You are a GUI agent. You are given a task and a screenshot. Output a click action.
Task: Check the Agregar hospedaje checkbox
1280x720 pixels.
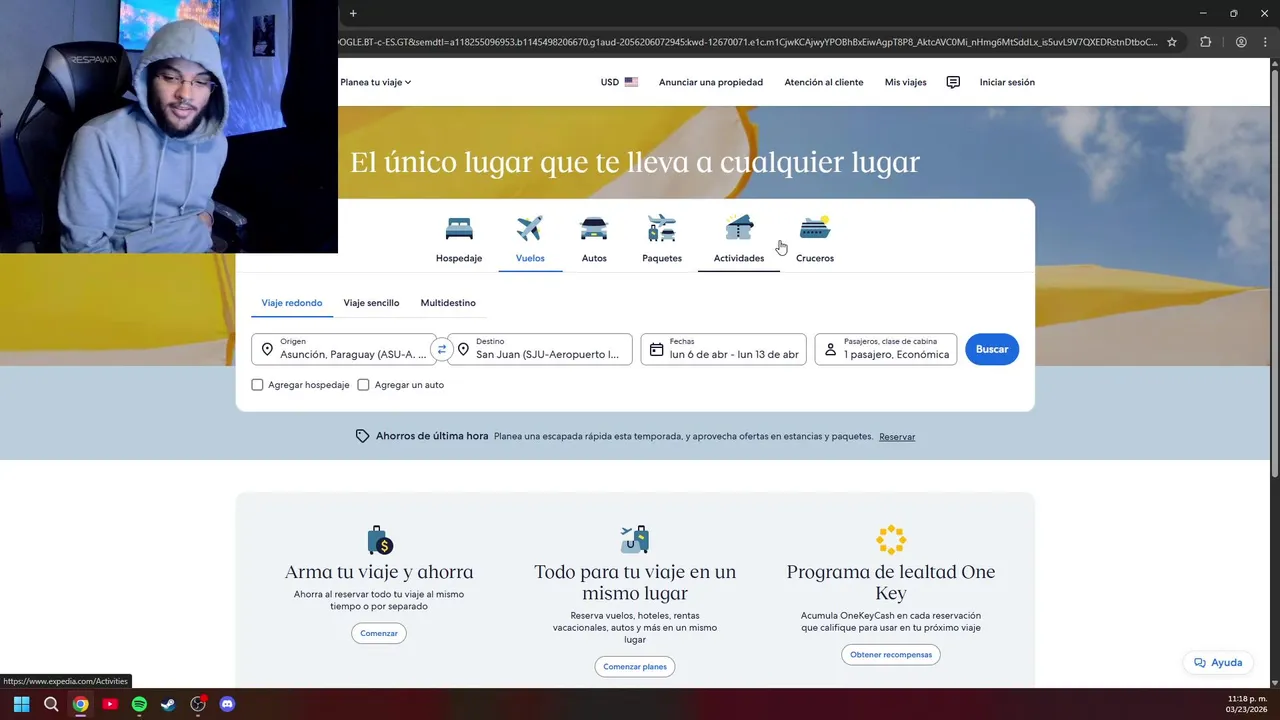pos(257,385)
